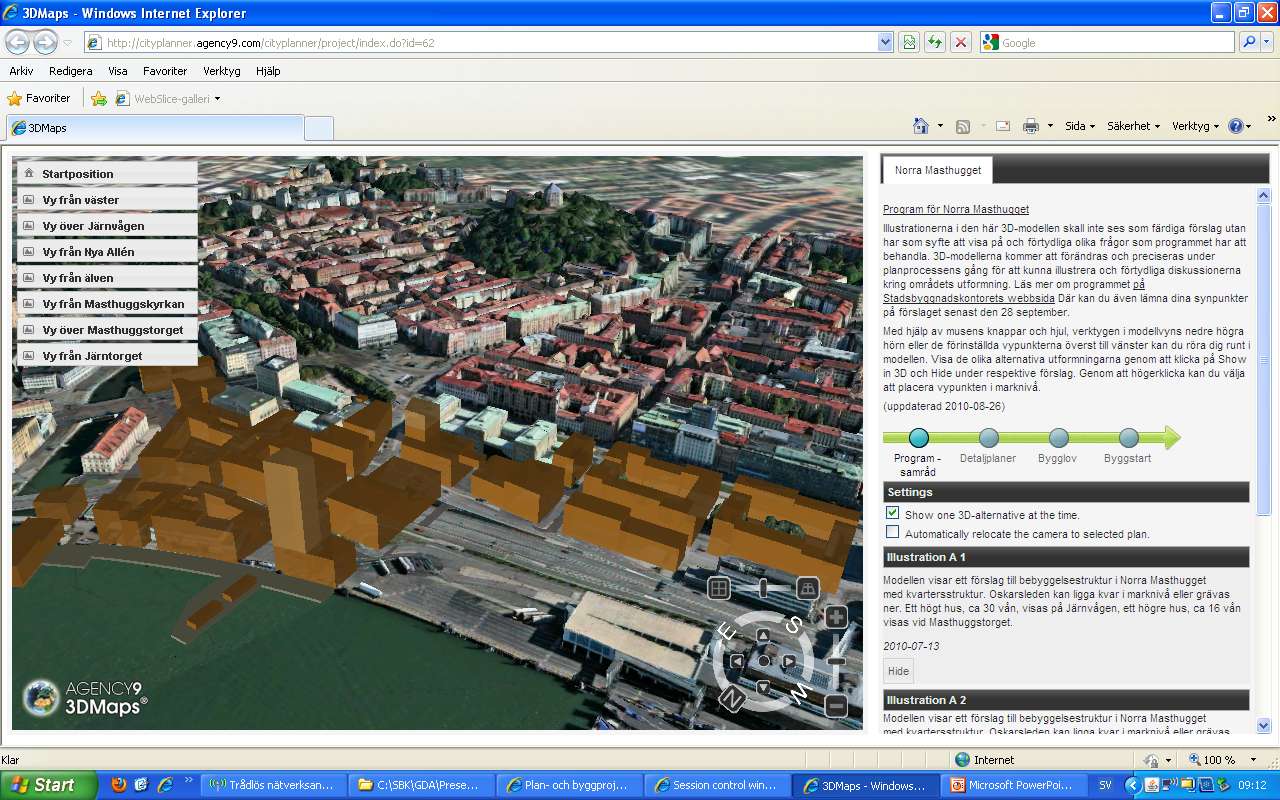Click the zoom slider handle between plus and minus
This screenshot has height=800, width=1280.
(x=836, y=661)
